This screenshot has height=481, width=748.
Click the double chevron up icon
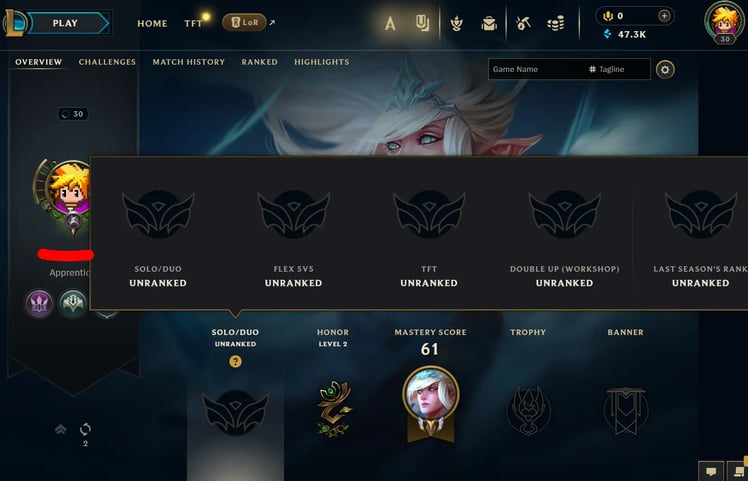(x=61, y=429)
